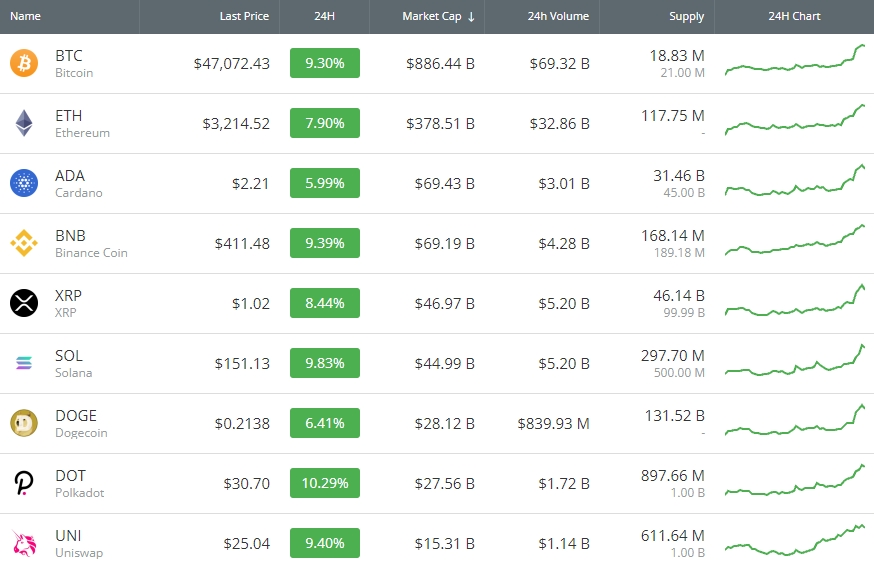
Task: Click the Polkadot logo icon
Action: (x=23, y=484)
